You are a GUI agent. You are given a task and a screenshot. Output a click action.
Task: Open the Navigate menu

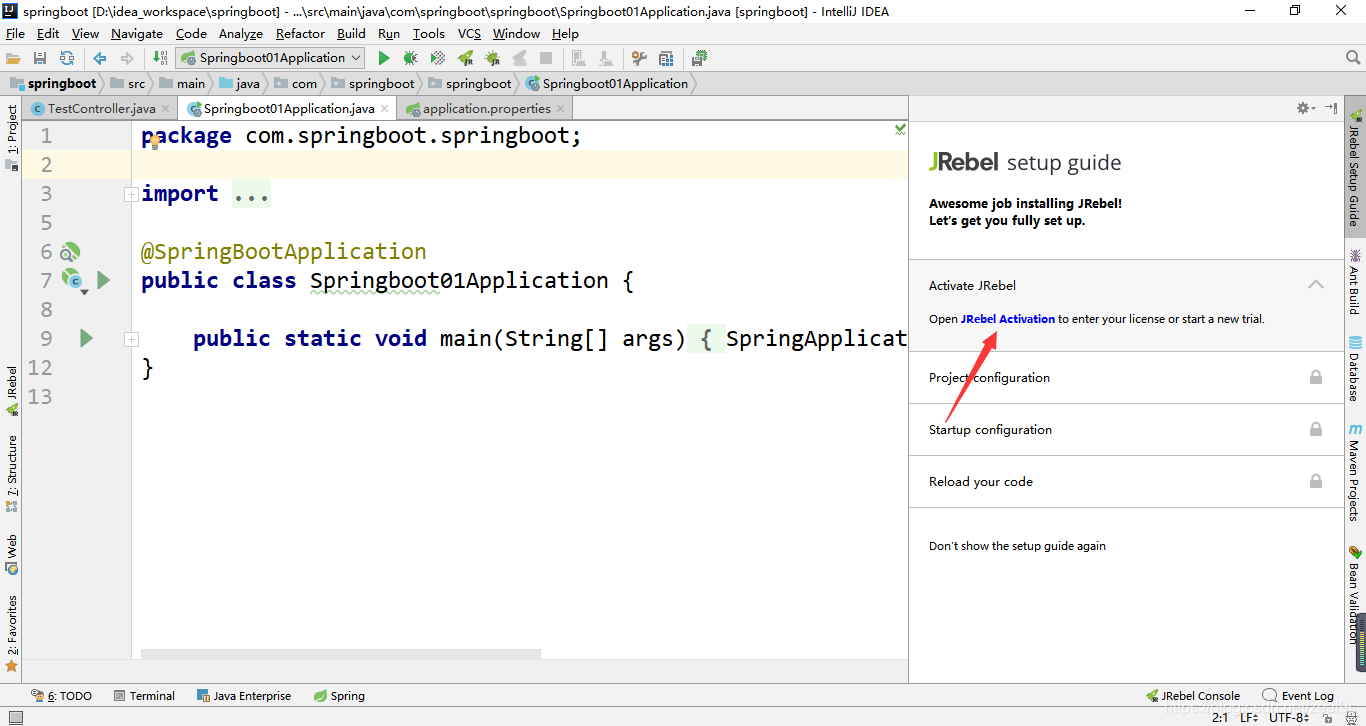pos(137,33)
